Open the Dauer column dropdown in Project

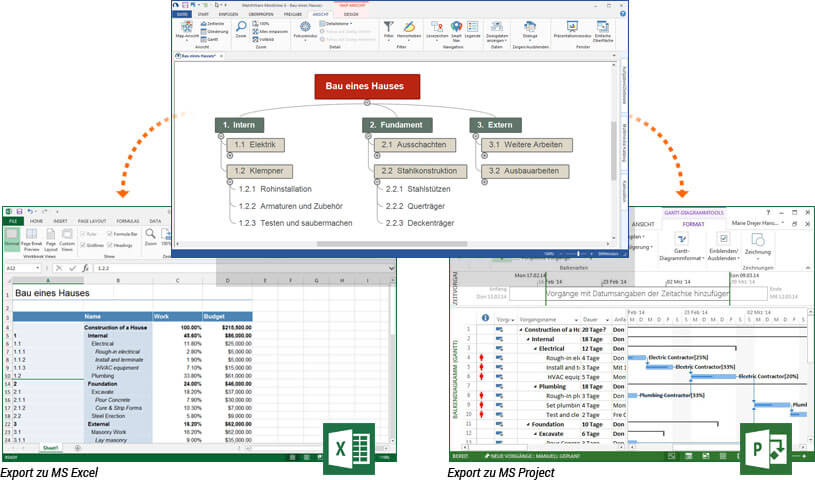click(607, 320)
